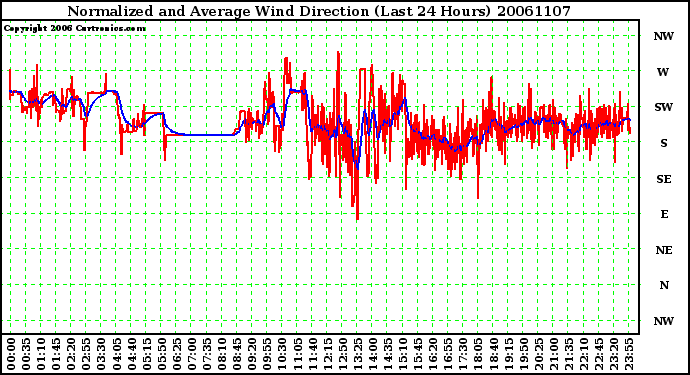Click the 21:35 time axis label

[x=568, y=354]
